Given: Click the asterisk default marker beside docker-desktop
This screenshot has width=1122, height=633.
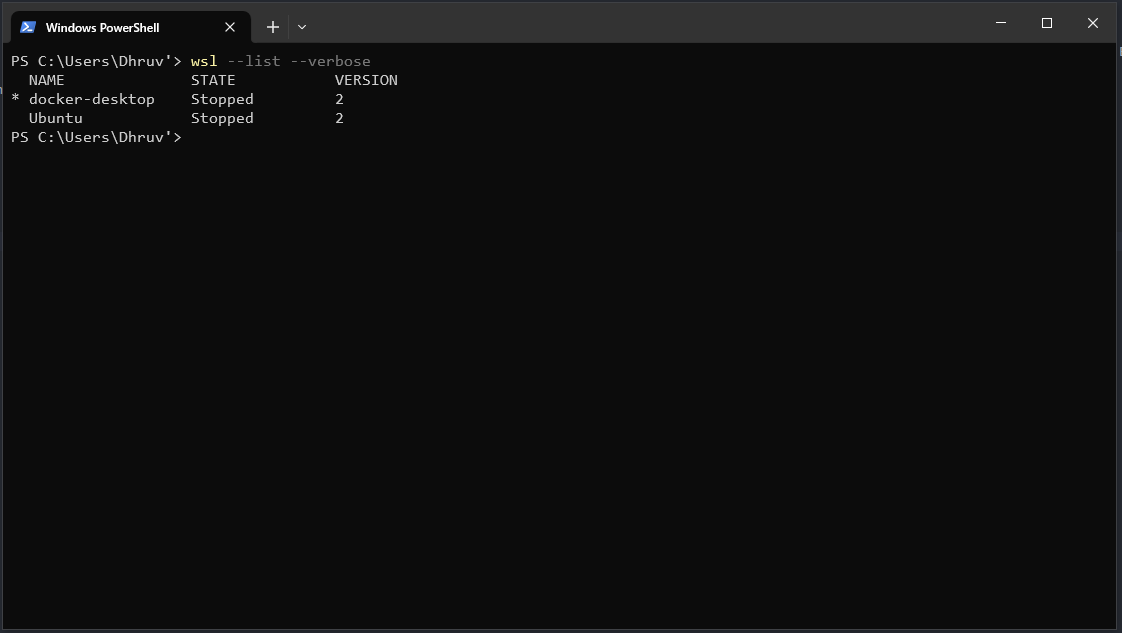Looking at the screenshot, I should 15,99.
